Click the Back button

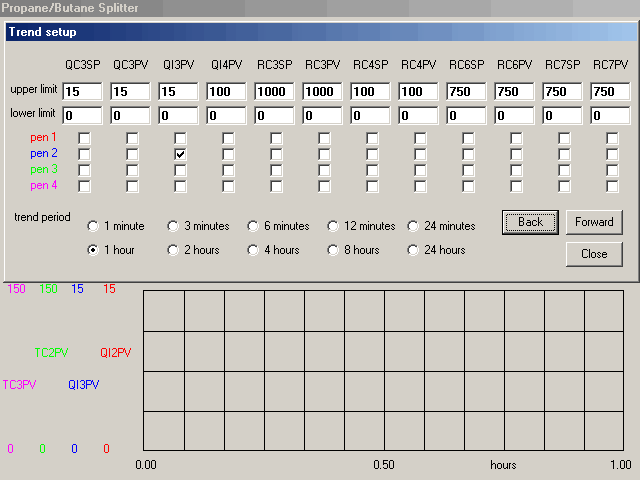coord(530,222)
